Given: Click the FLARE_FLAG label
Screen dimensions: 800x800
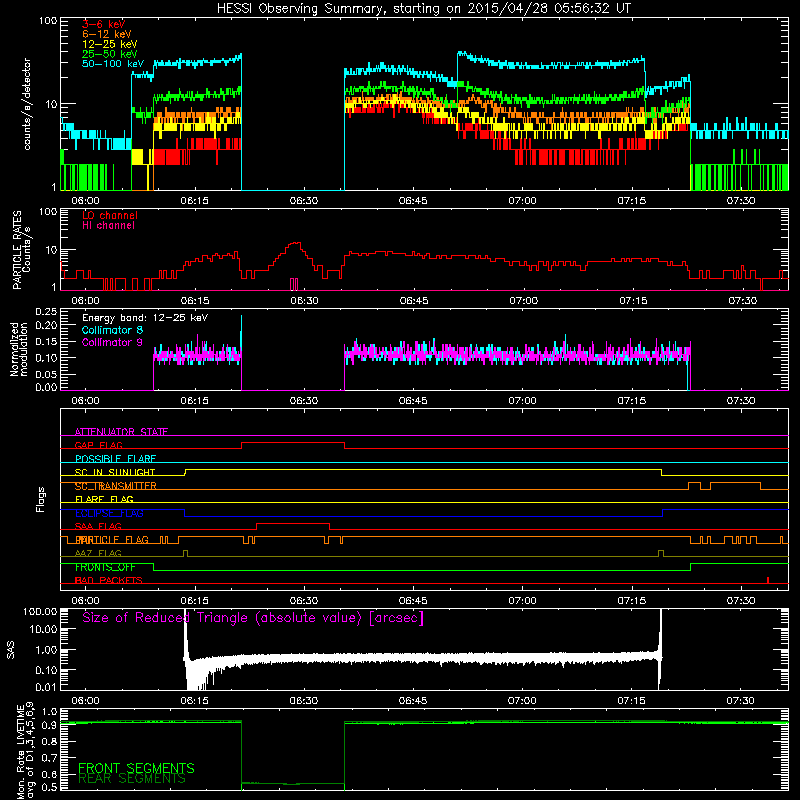Looking at the screenshot, I should click(x=104, y=499).
